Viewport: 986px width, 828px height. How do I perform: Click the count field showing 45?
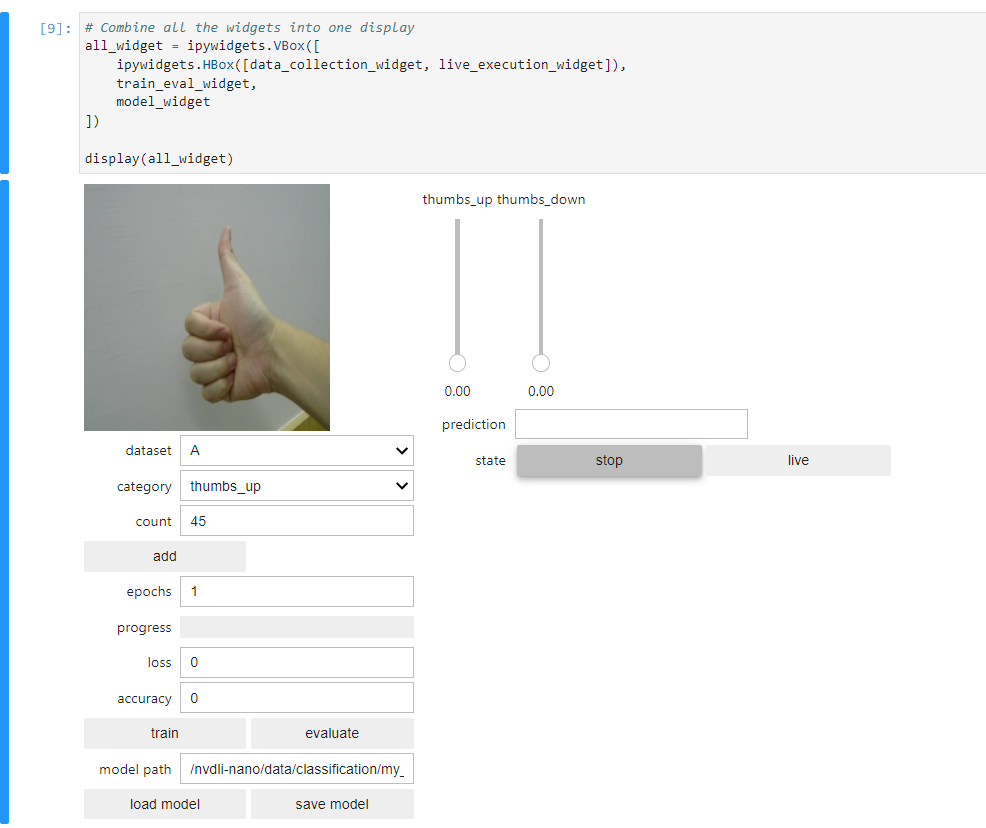[x=297, y=521]
